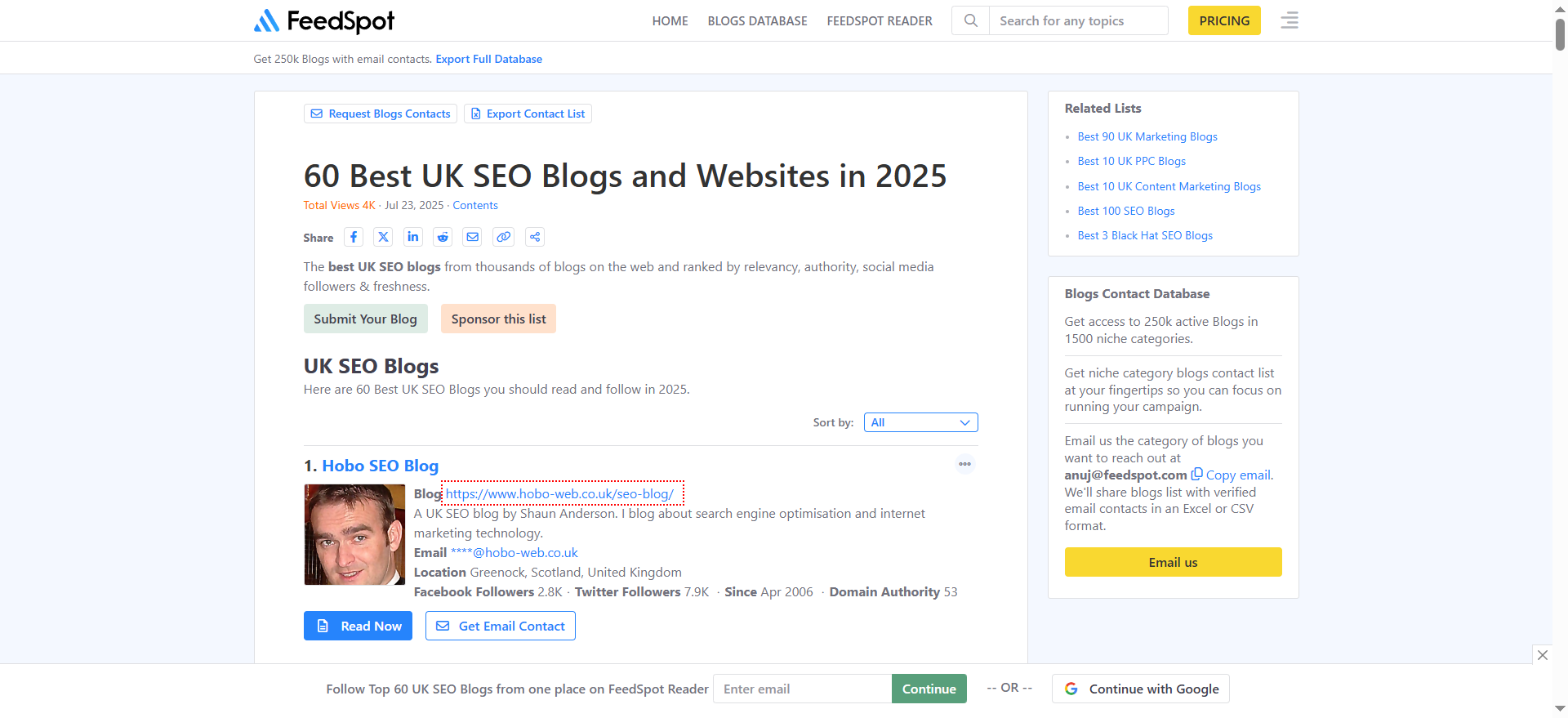Image resolution: width=1568 pixels, height=718 pixels.
Task: Open Best 90 UK Marketing Blogs
Action: point(1147,136)
